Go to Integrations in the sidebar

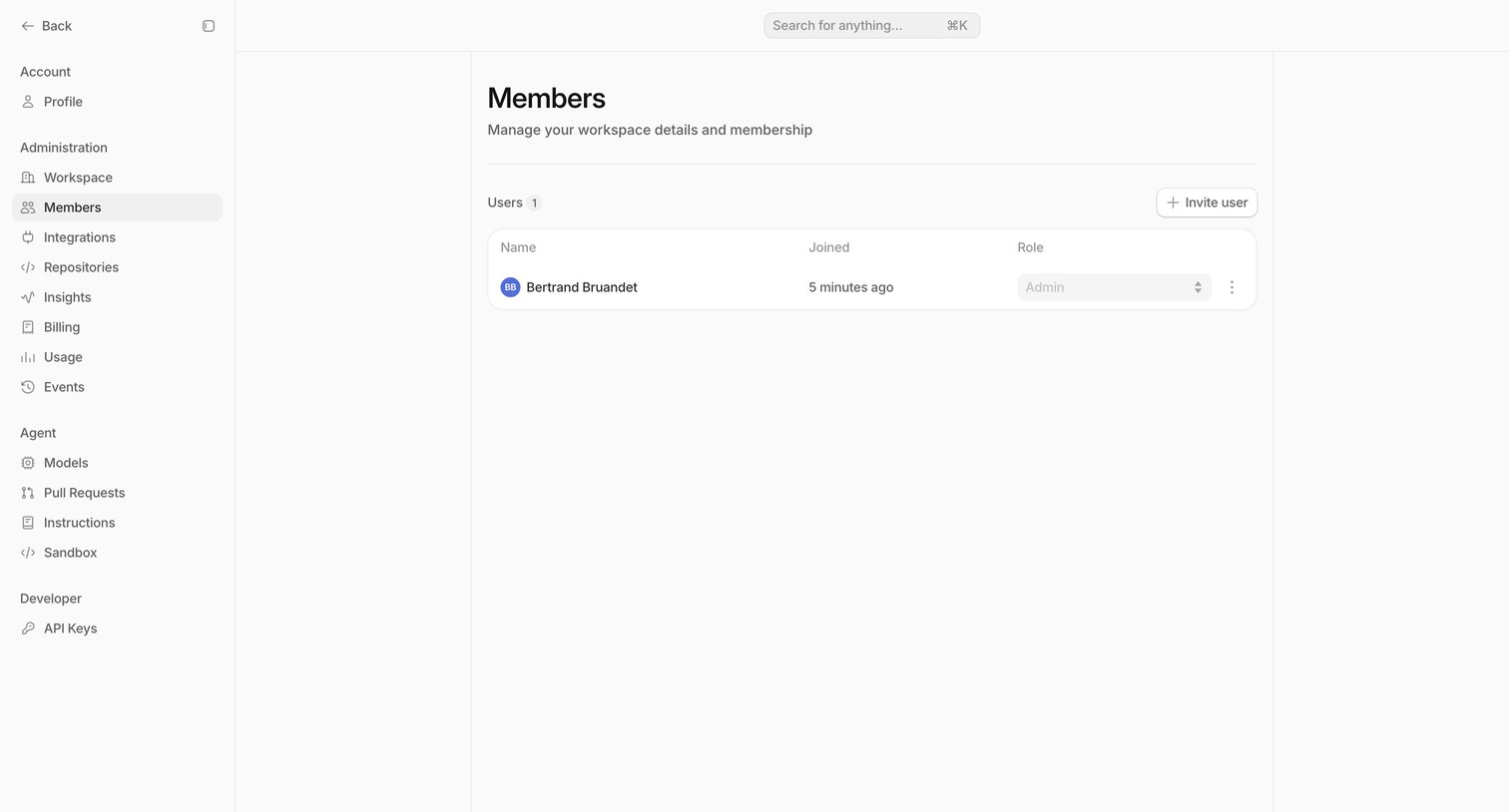pos(117,237)
